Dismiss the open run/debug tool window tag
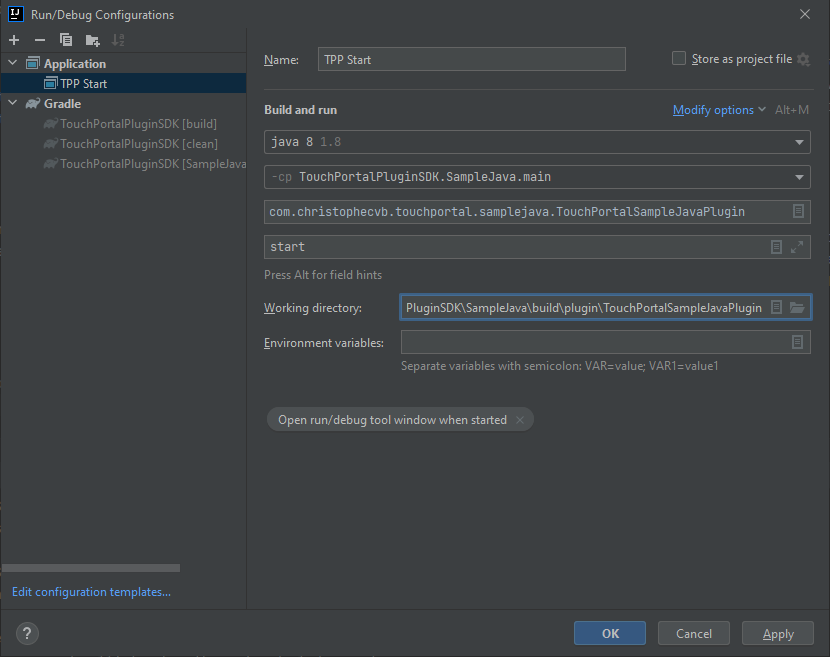 pos(518,419)
